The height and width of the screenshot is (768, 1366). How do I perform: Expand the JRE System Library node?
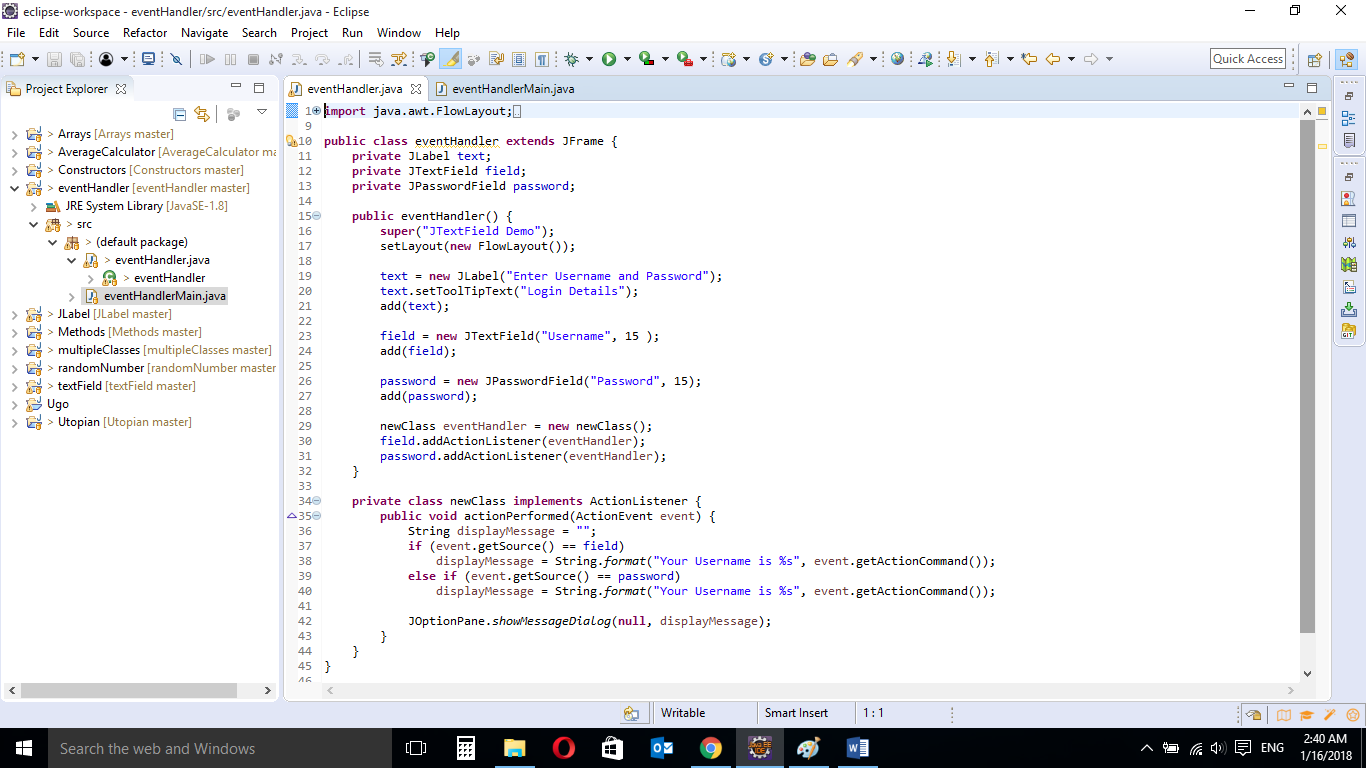point(33,206)
